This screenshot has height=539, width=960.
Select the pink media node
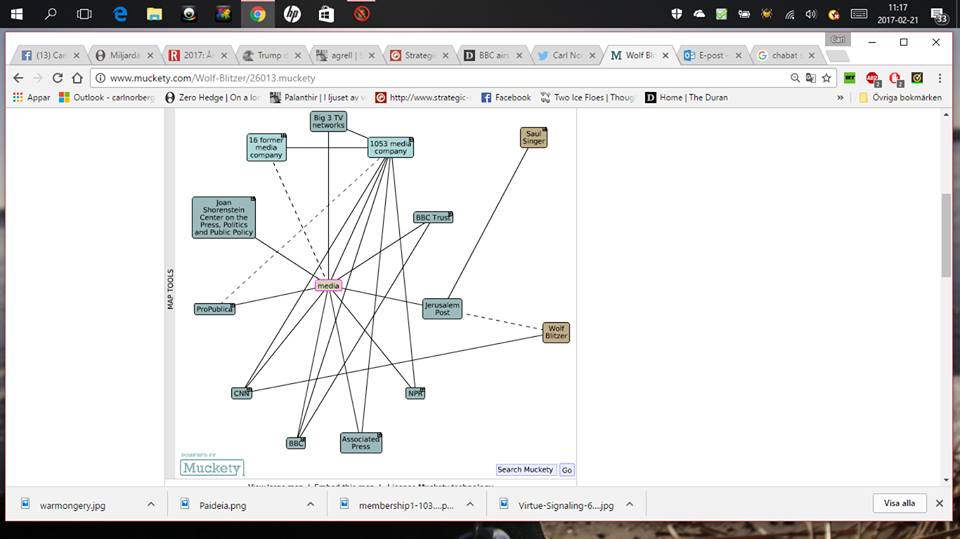point(329,286)
